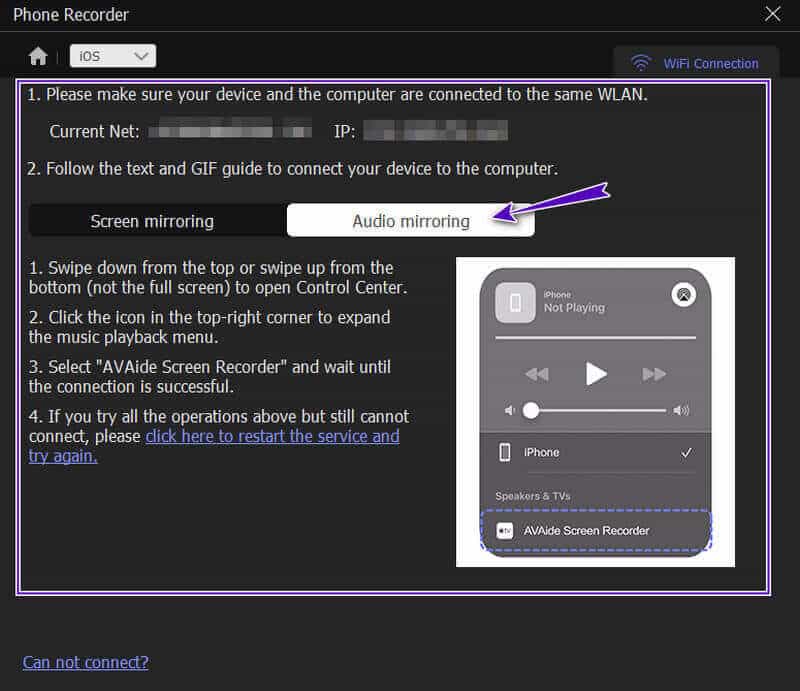Image resolution: width=800 pixels, height=691 pixels.
Task: Click the blurred IP address value
Action: point(435,131)
